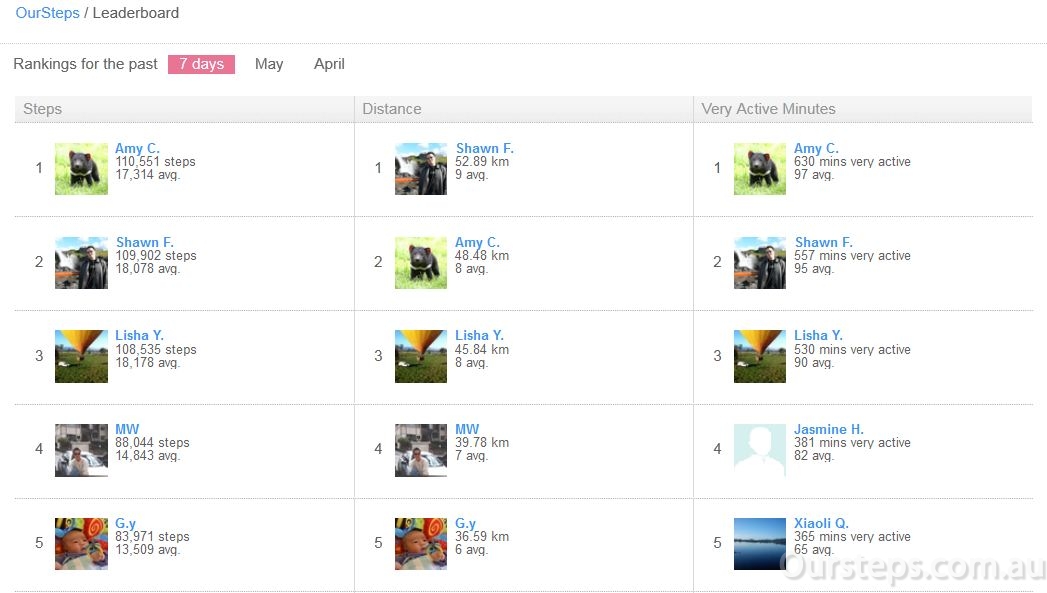Open Amy C.'s bear avatar in Steps column

81,169
